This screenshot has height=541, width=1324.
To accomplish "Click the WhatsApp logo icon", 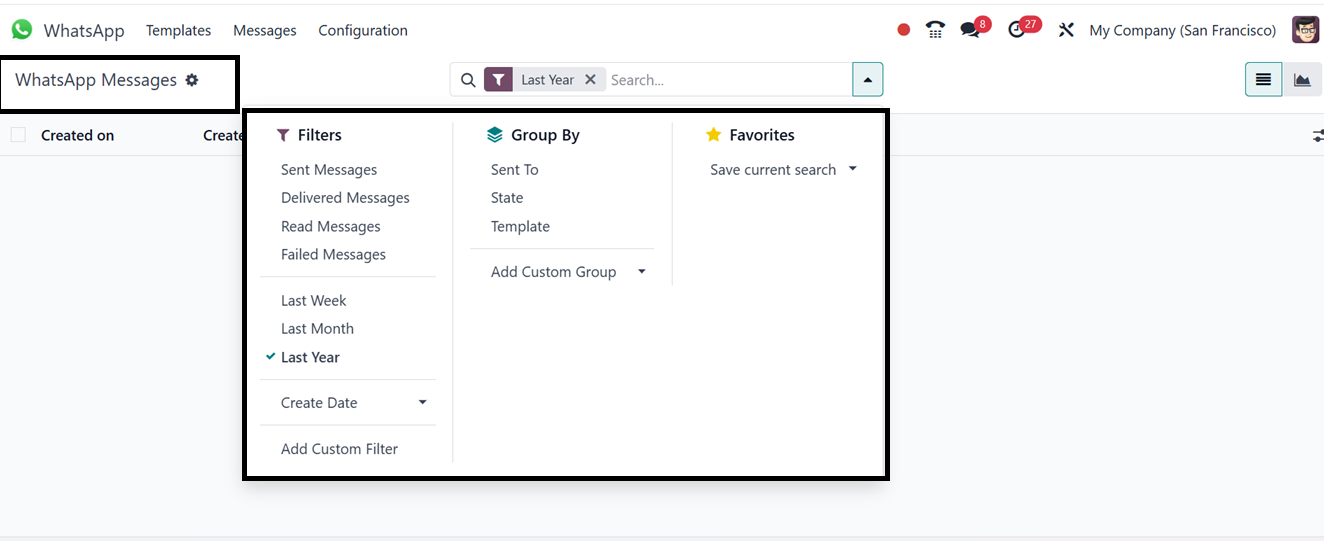I will (x=22, y=30).
